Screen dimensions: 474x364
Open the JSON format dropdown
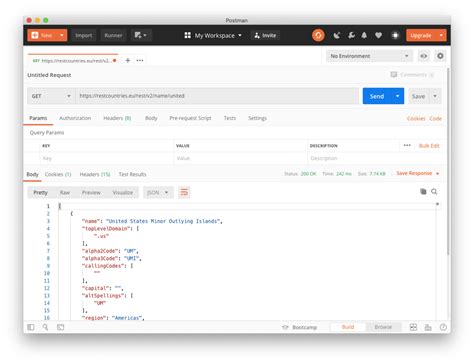158,193
